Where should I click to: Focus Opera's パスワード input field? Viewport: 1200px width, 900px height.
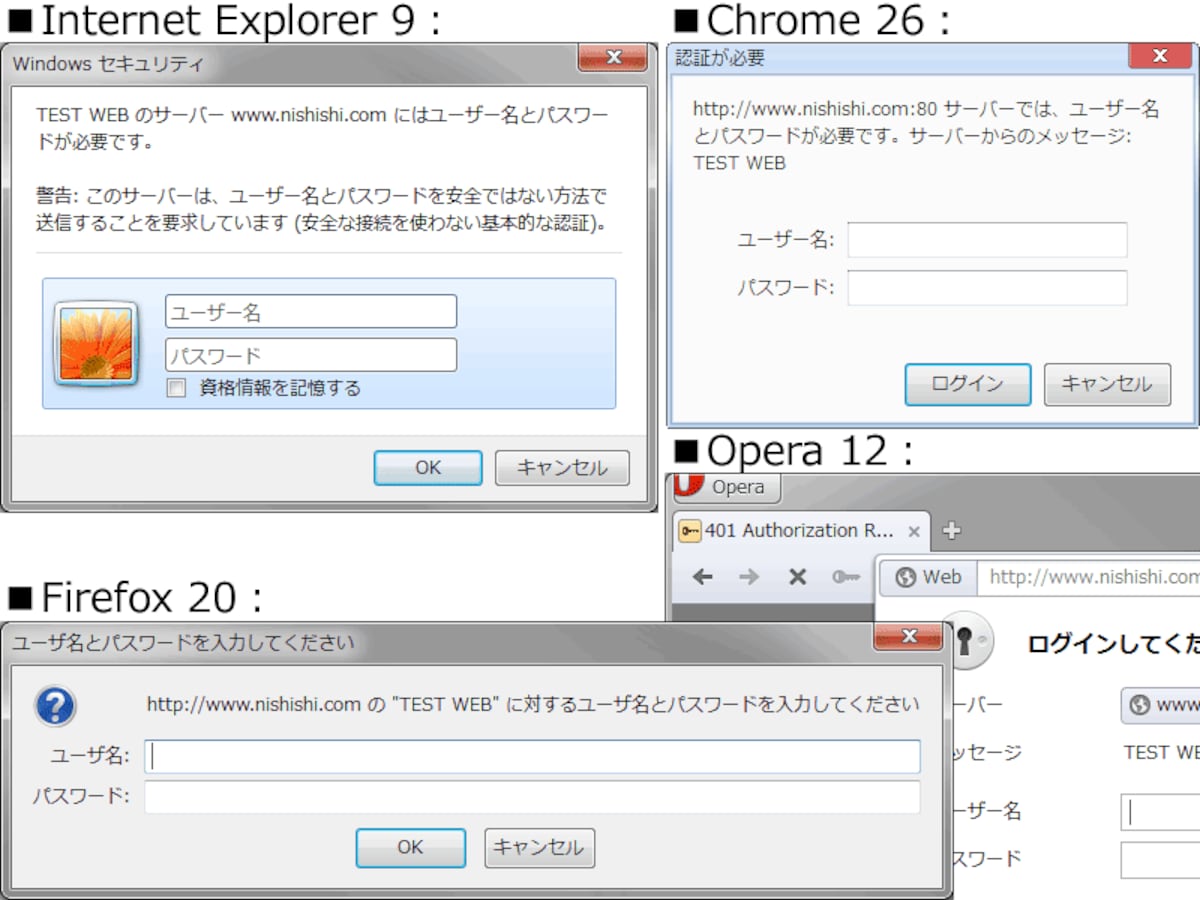pyautogui.click(x=1160, y=860)
